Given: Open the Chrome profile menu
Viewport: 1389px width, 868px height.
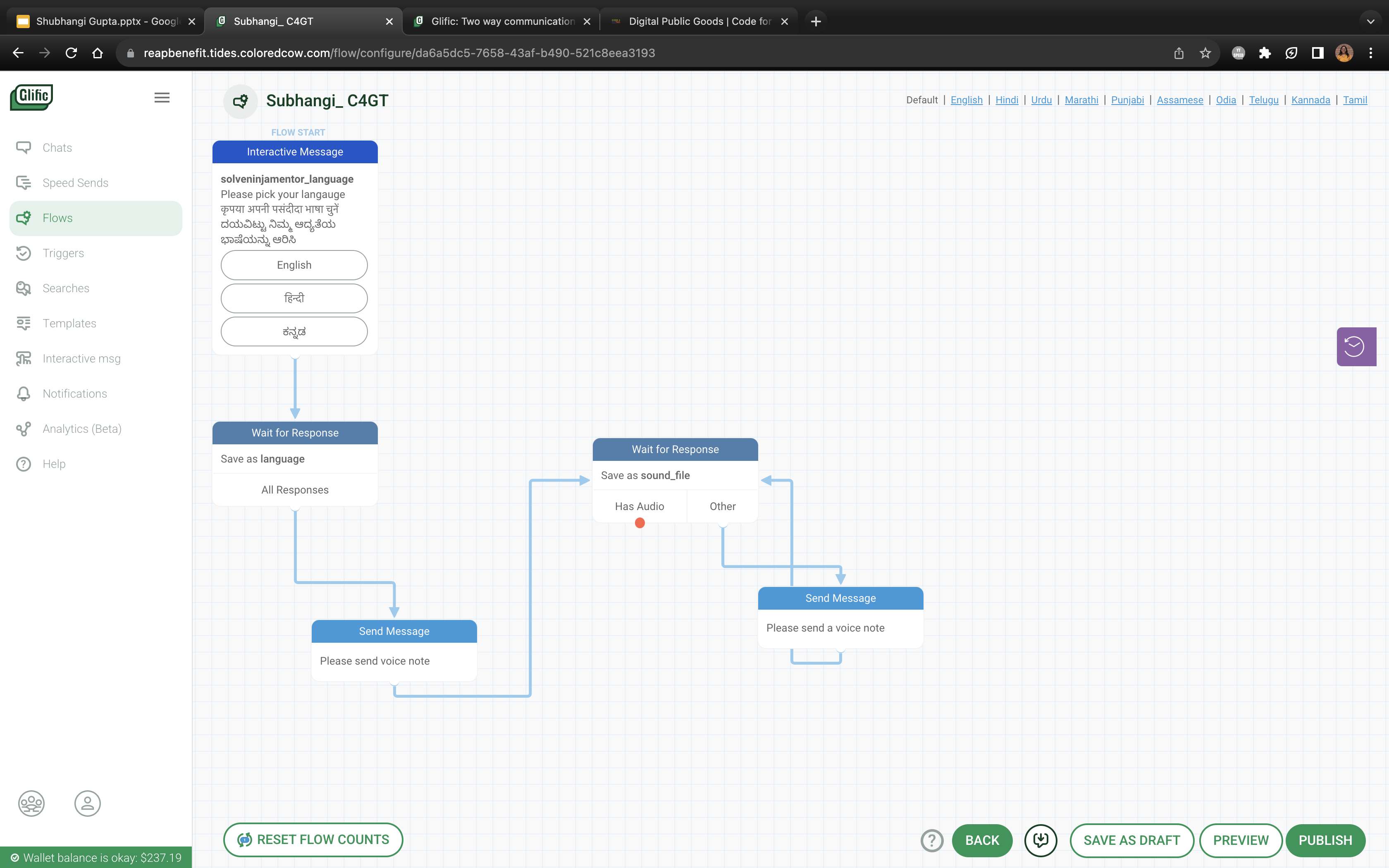Looking at the screenshot, I should click(1344, 52).
